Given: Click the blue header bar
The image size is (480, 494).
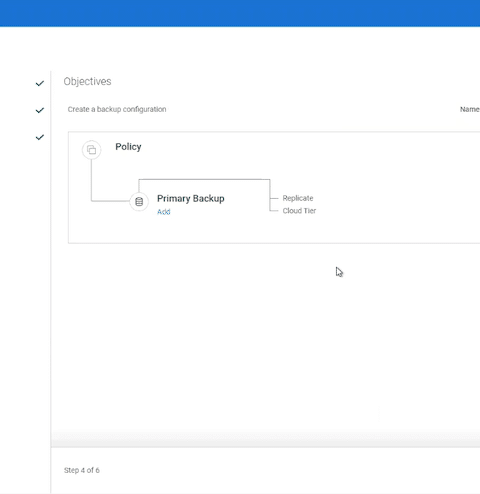Looking at the screenshot, I should tap(240, 13).
